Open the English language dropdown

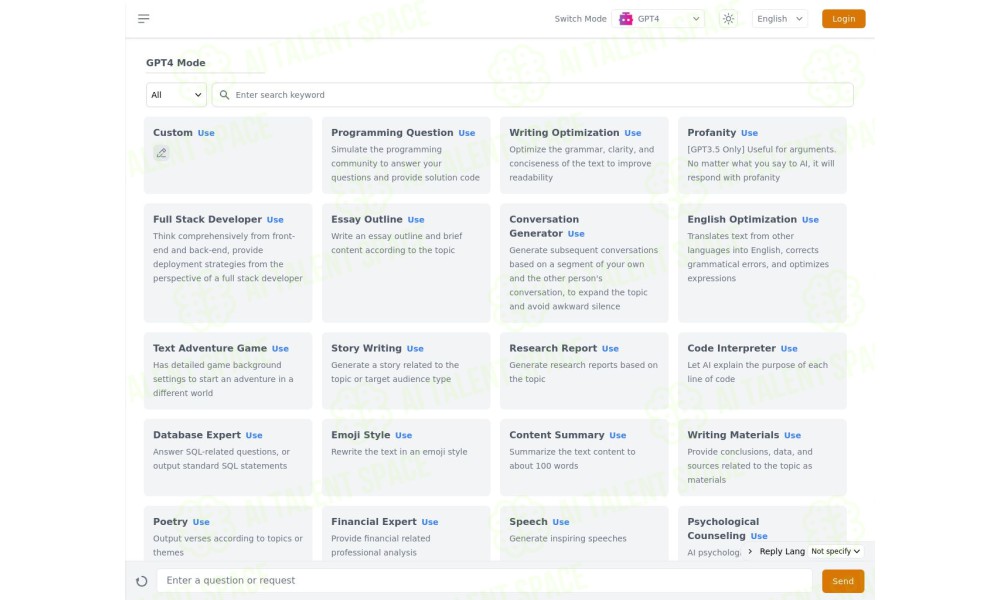coord(779,18)
